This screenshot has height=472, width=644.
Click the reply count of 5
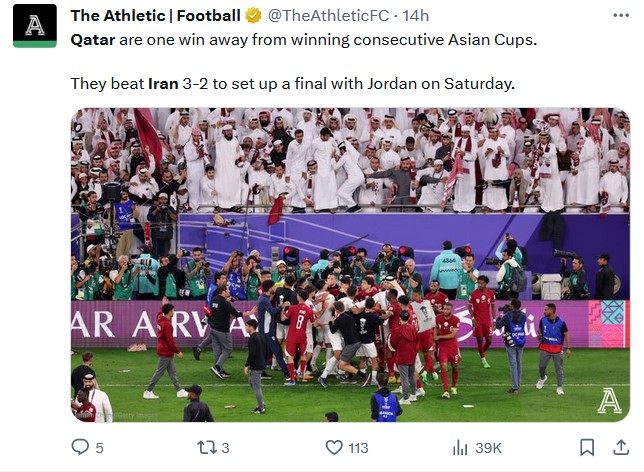pos(99,448)
